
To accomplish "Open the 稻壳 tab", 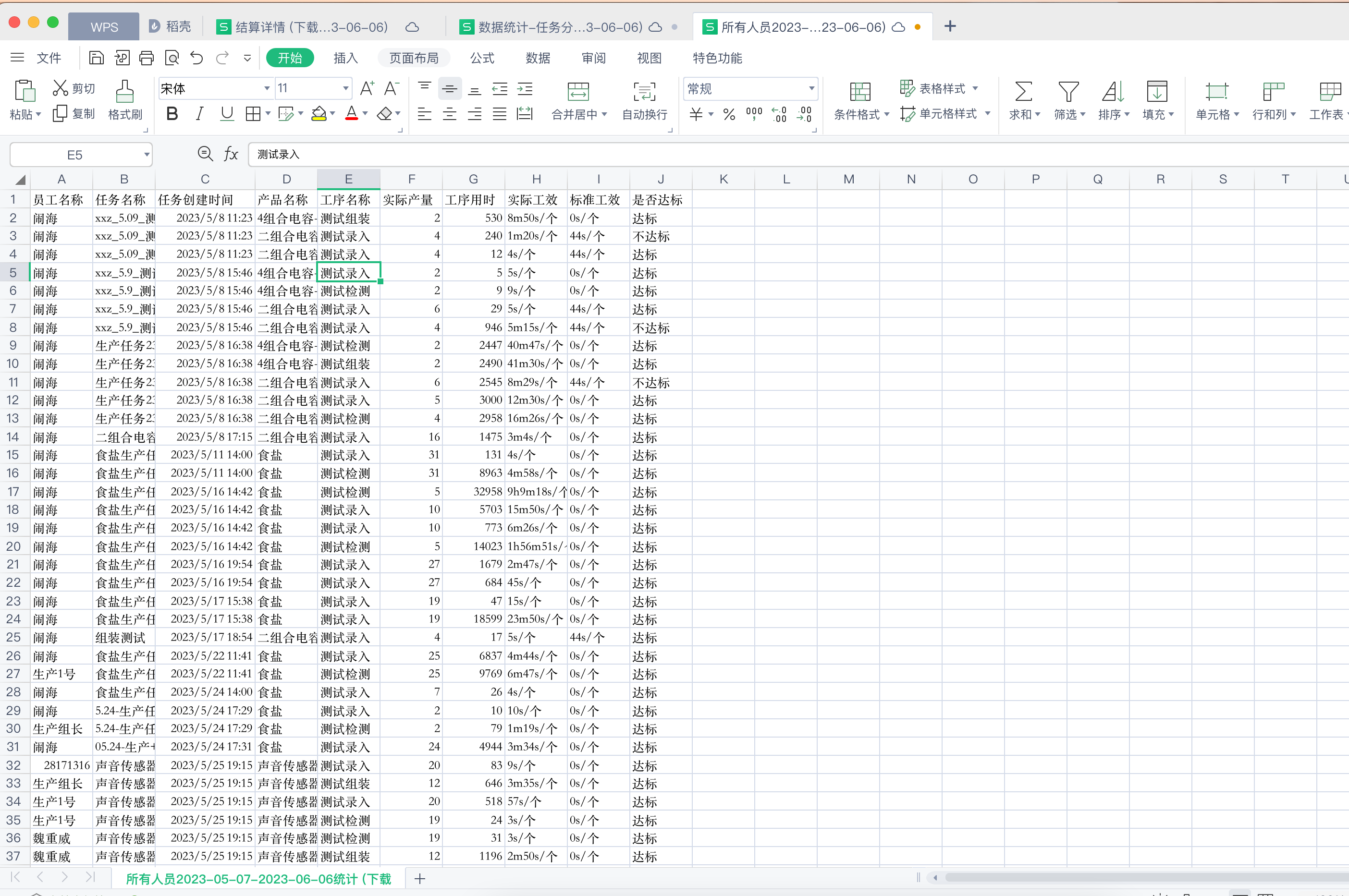I will tap(170, 26).
